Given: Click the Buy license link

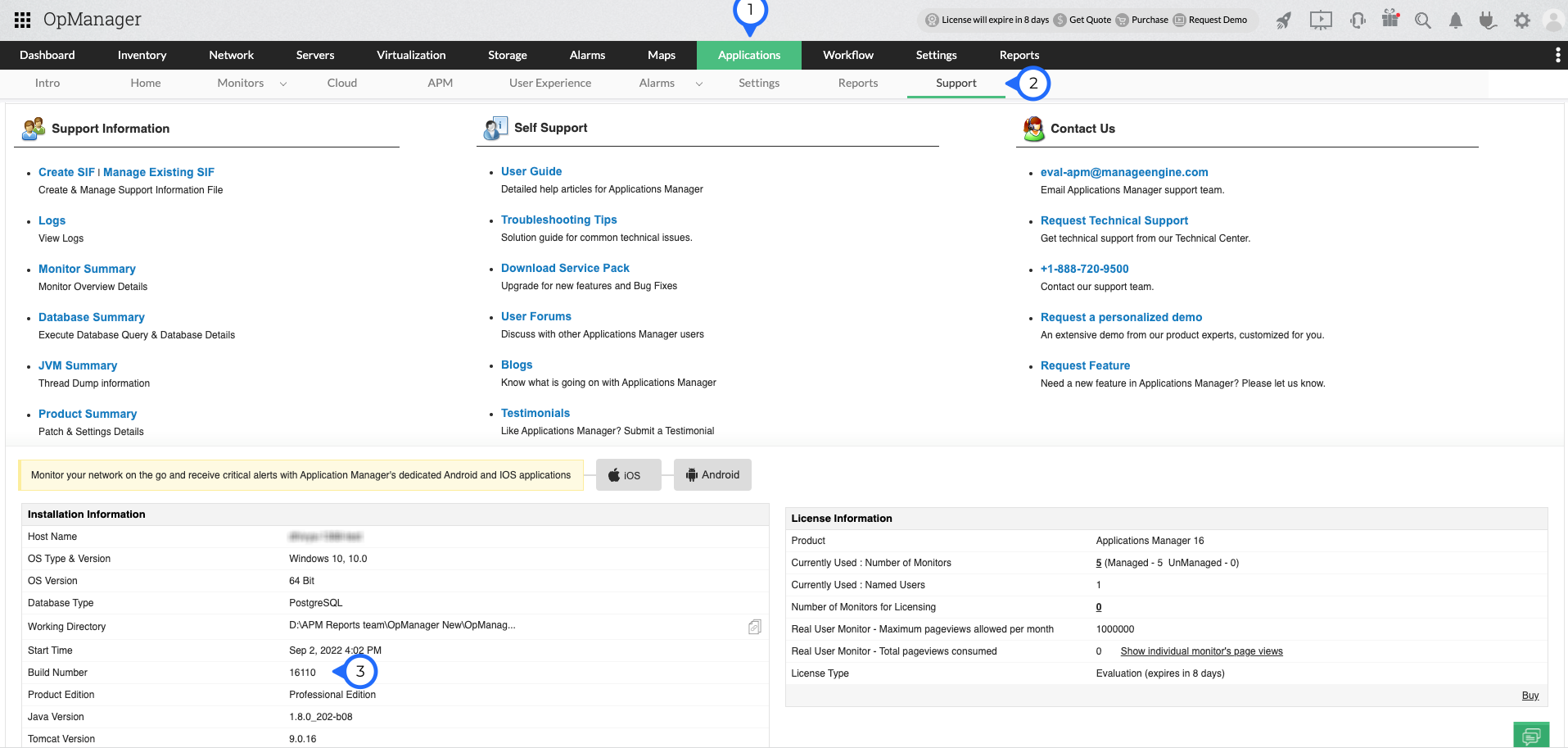Looking at the screenshot, I should 1530,696.
